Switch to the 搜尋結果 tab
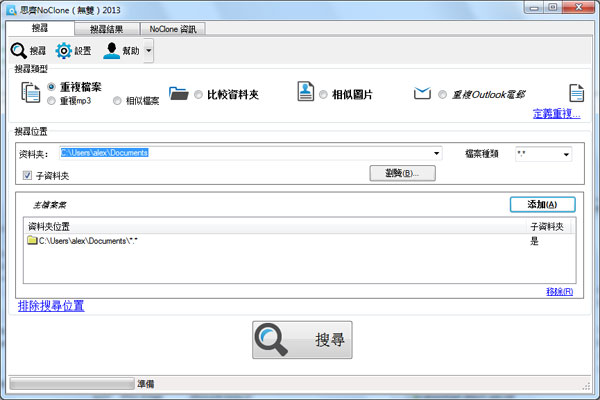600x400 pixels. click(106, 29)
